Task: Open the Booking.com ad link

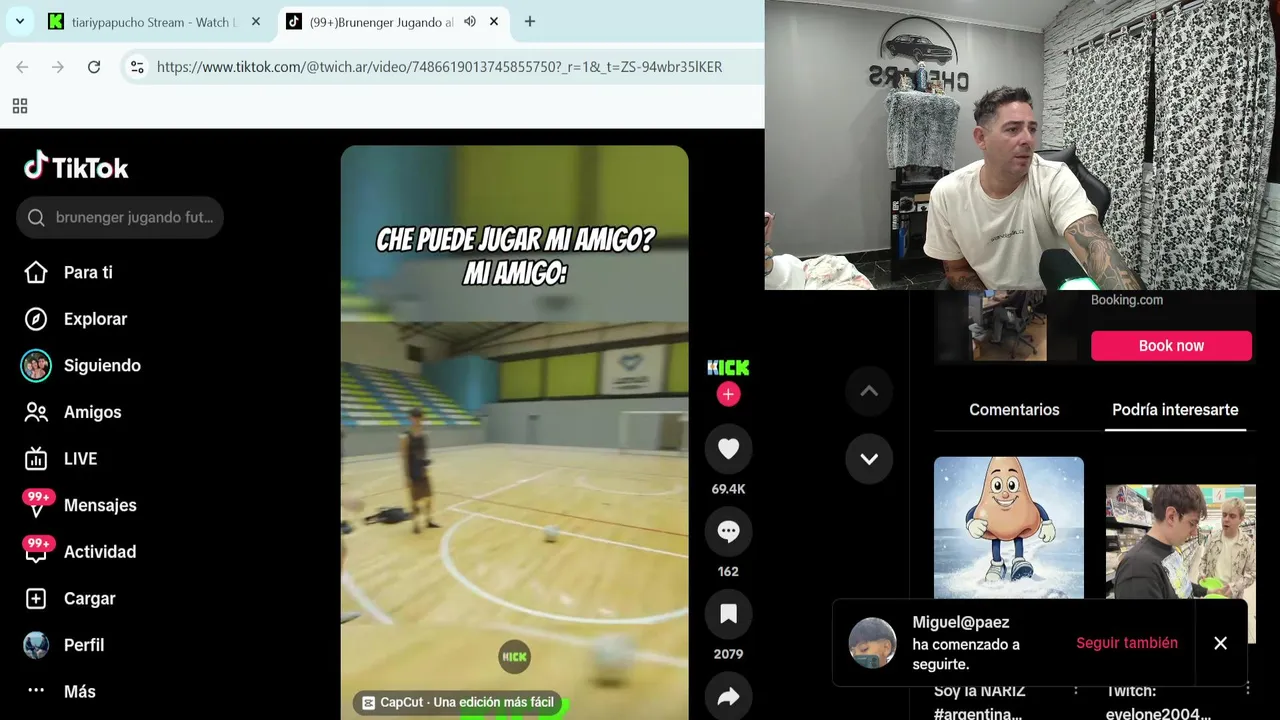Action: pyautogui.click(x=1127, y=300)
